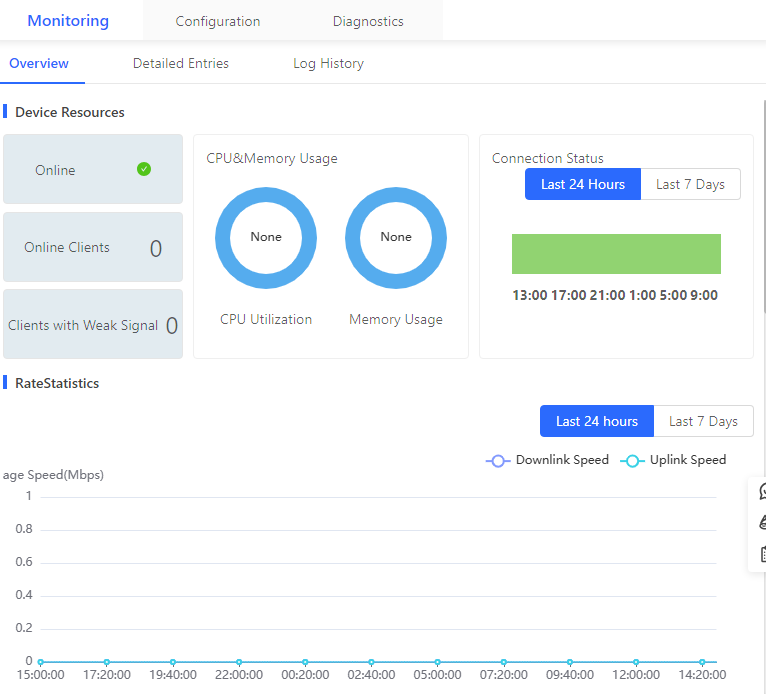Switch to the Log History subtab
Screen dimensions: 766x694
coord(328,63)
